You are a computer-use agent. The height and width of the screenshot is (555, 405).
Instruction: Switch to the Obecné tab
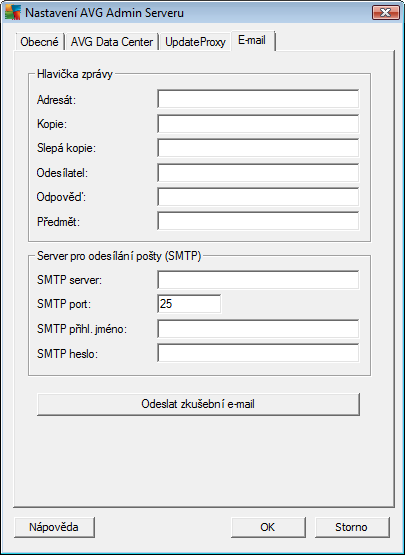pos(39,42)
